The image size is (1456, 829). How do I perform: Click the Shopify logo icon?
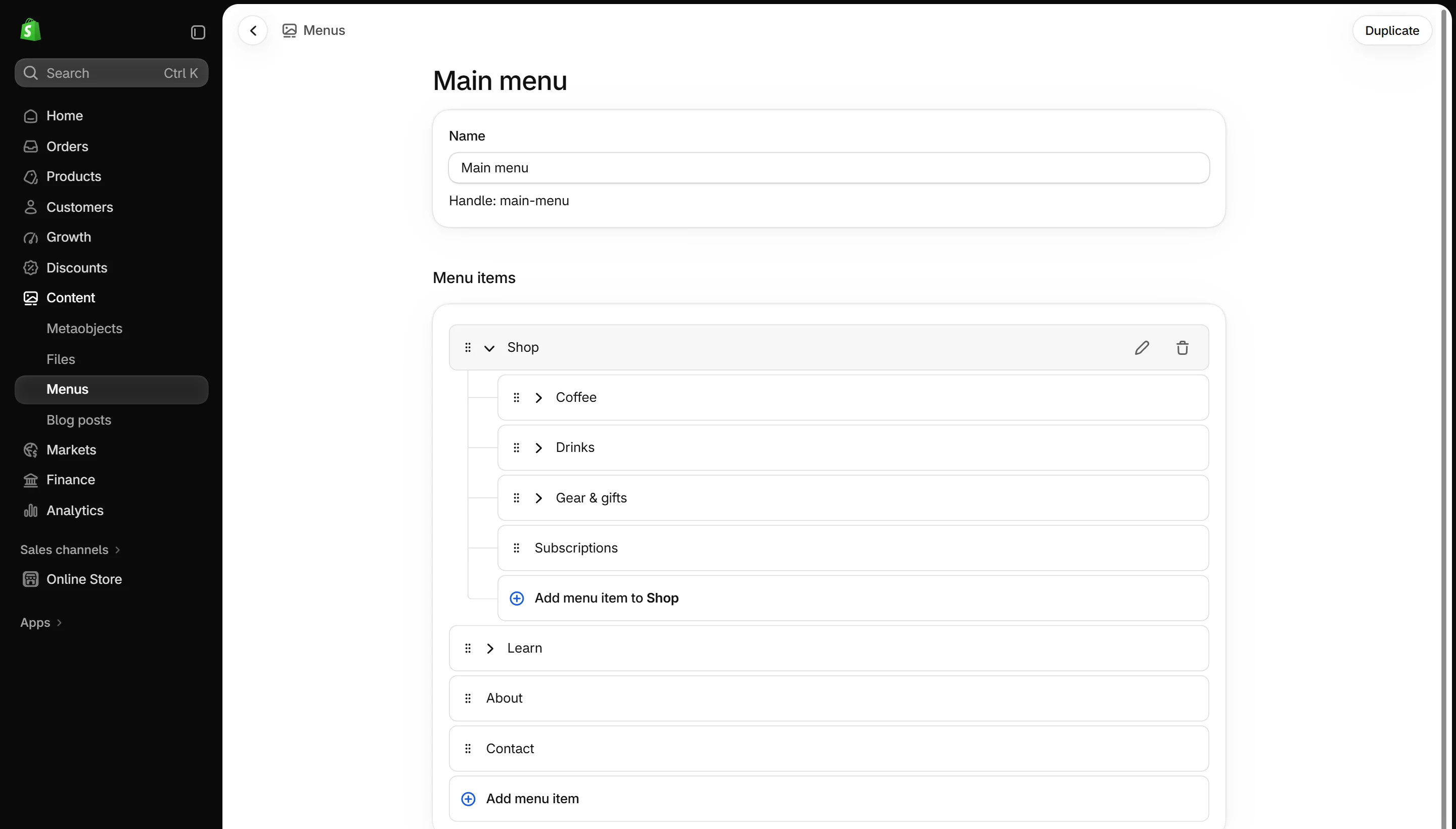pyautogui.click(x=31, y=30)
